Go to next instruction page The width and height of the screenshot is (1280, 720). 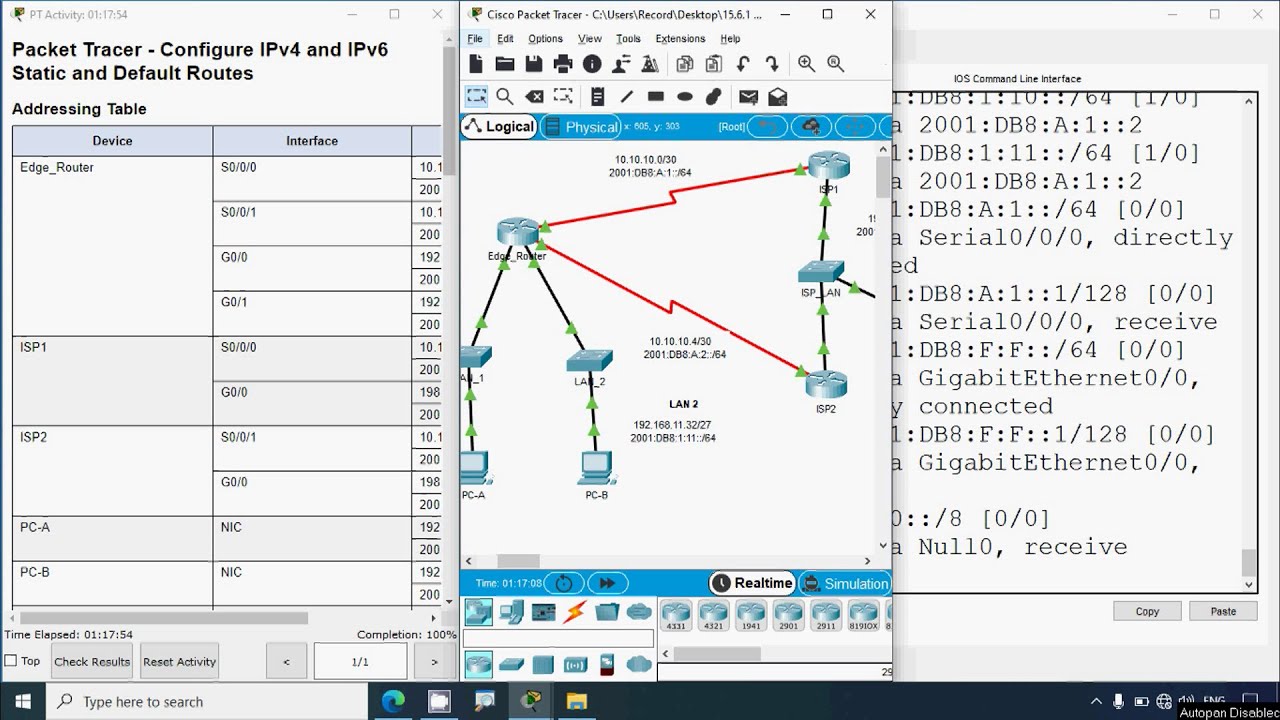(x=434, y=661)
